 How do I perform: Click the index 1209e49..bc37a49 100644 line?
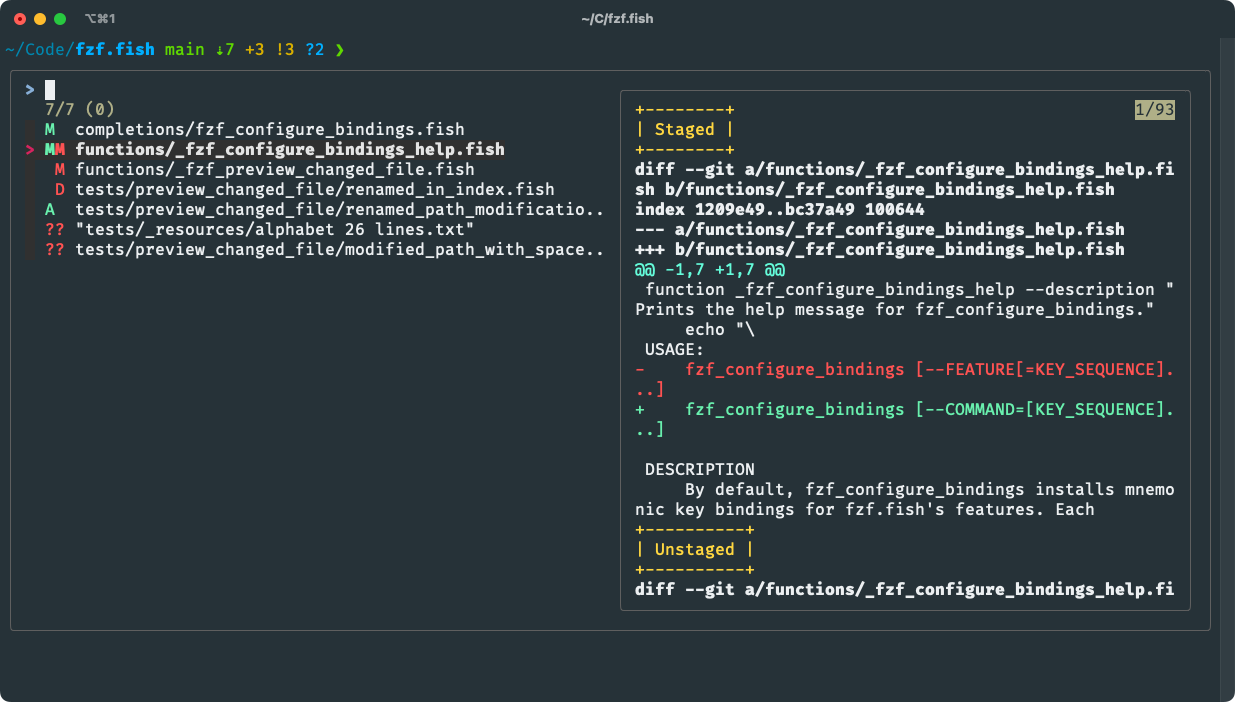click(780, 209)
